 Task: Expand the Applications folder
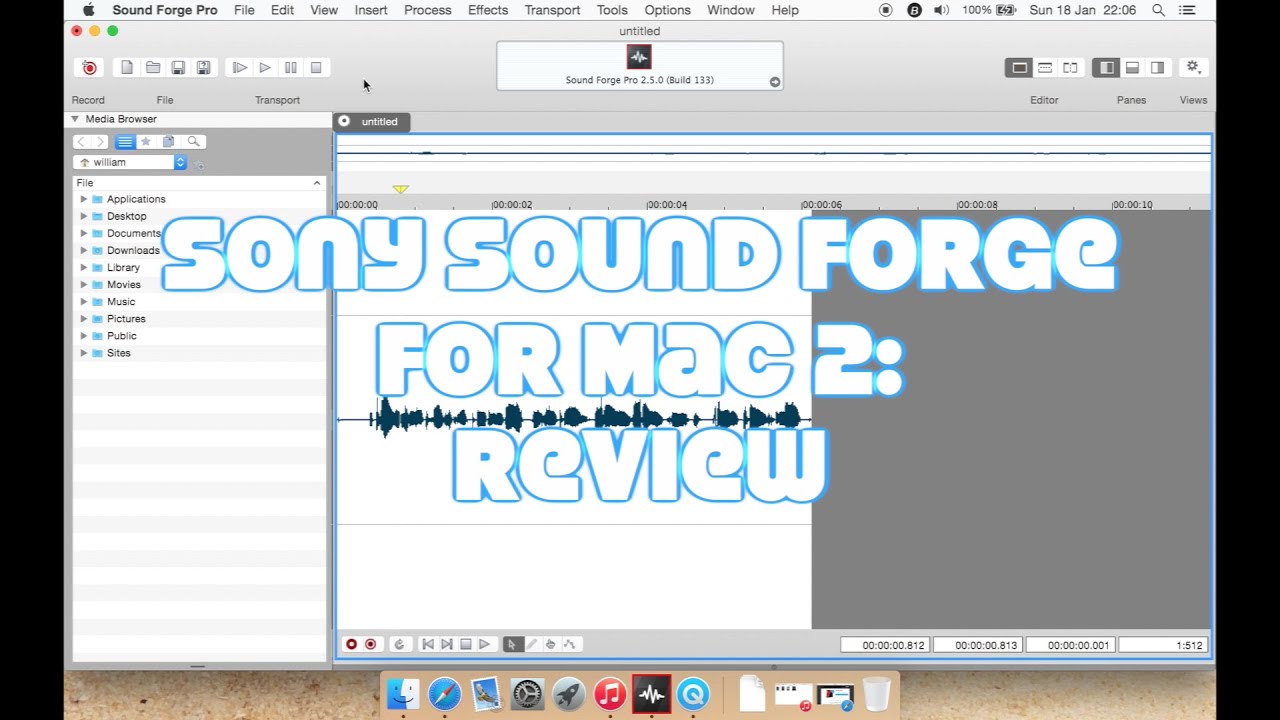point(83,199)
